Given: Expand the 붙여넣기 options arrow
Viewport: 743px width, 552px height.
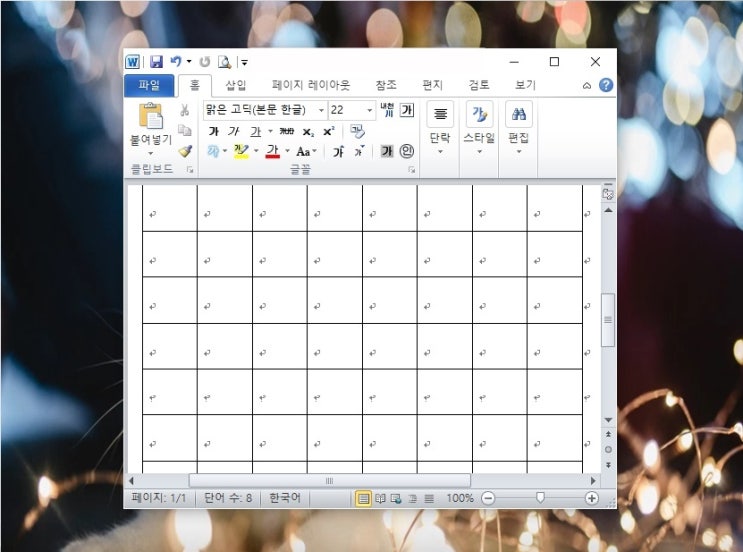Looking at the screenshot, I should pos(151,153).
